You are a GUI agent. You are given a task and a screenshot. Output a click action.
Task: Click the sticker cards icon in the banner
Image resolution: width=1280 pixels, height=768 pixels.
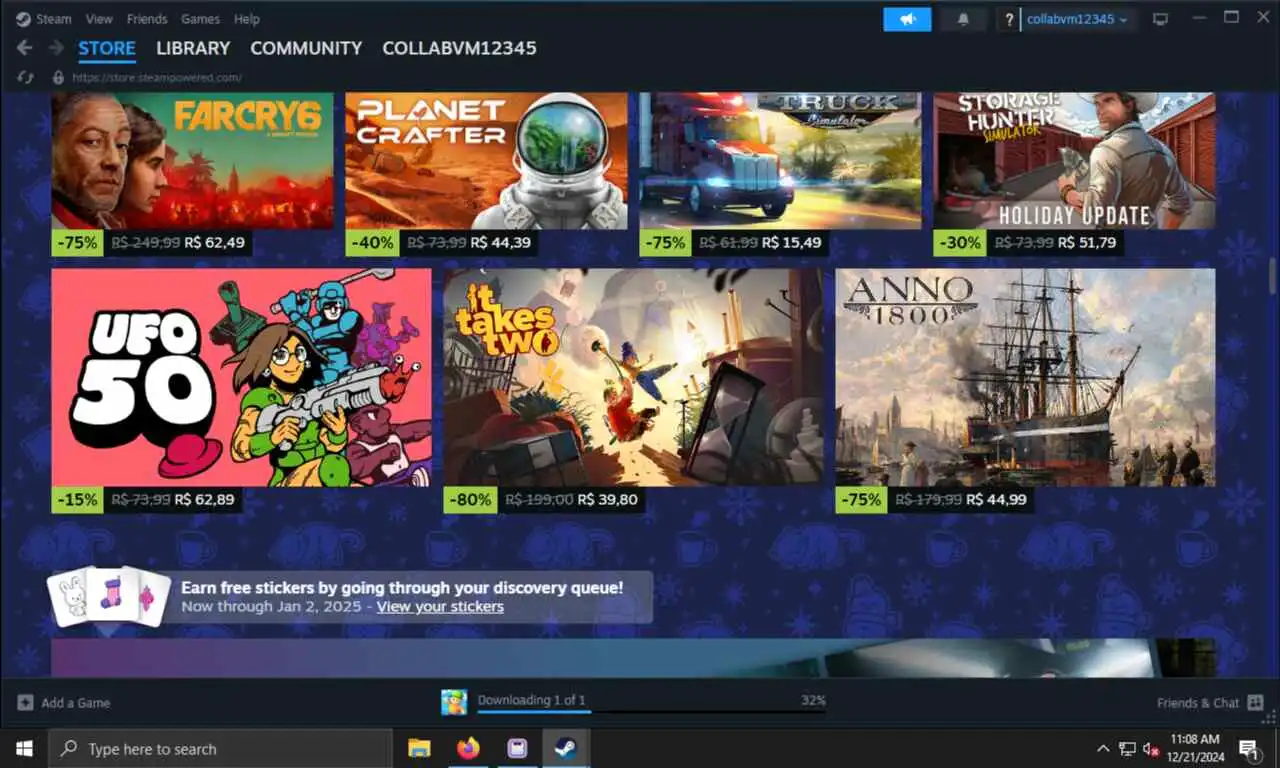(108, 598)
